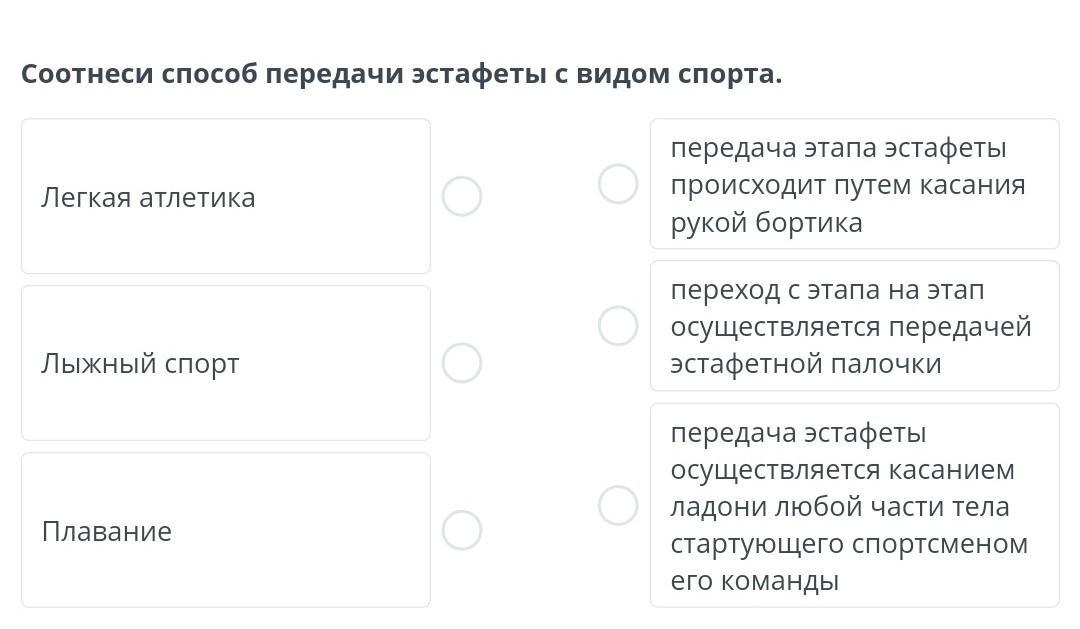Click the text label Легкая атлетика
The height and width of the screenshot is (629, 1080).
[x=148, y=198]
